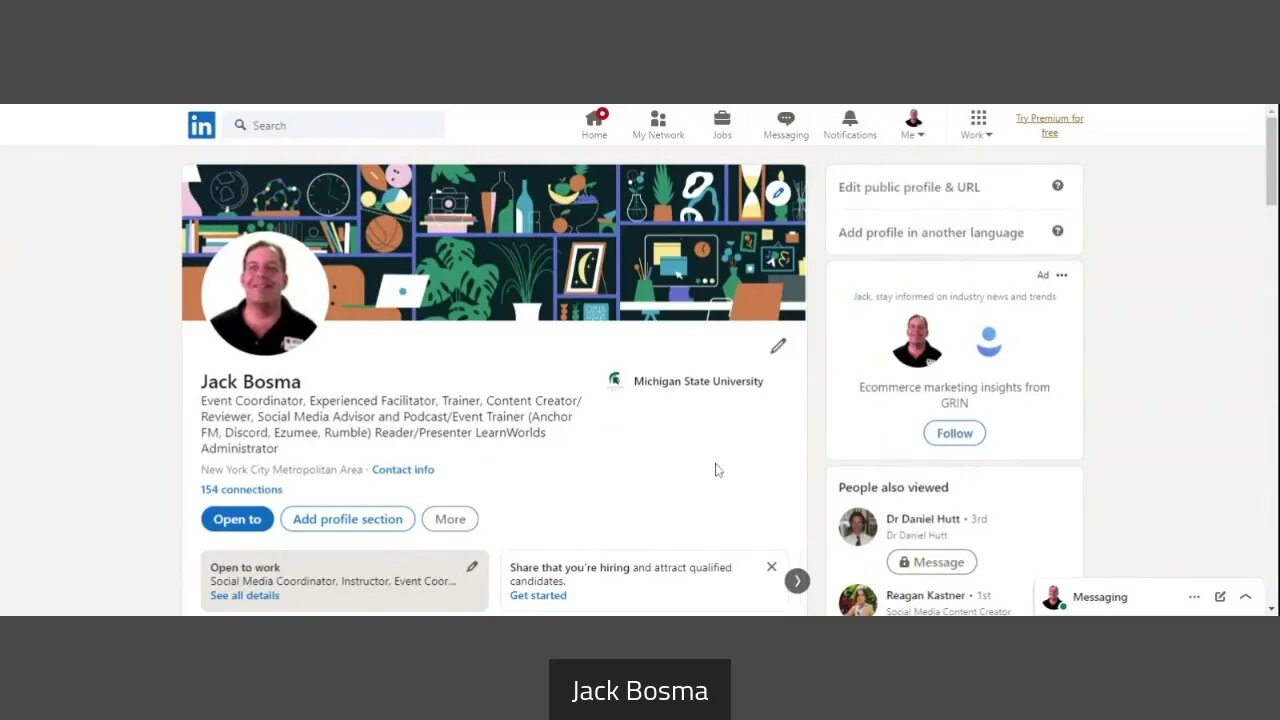This screenshot has height=720, width=1280.
Task: Open See all details link
Action: tap(245, 595)
